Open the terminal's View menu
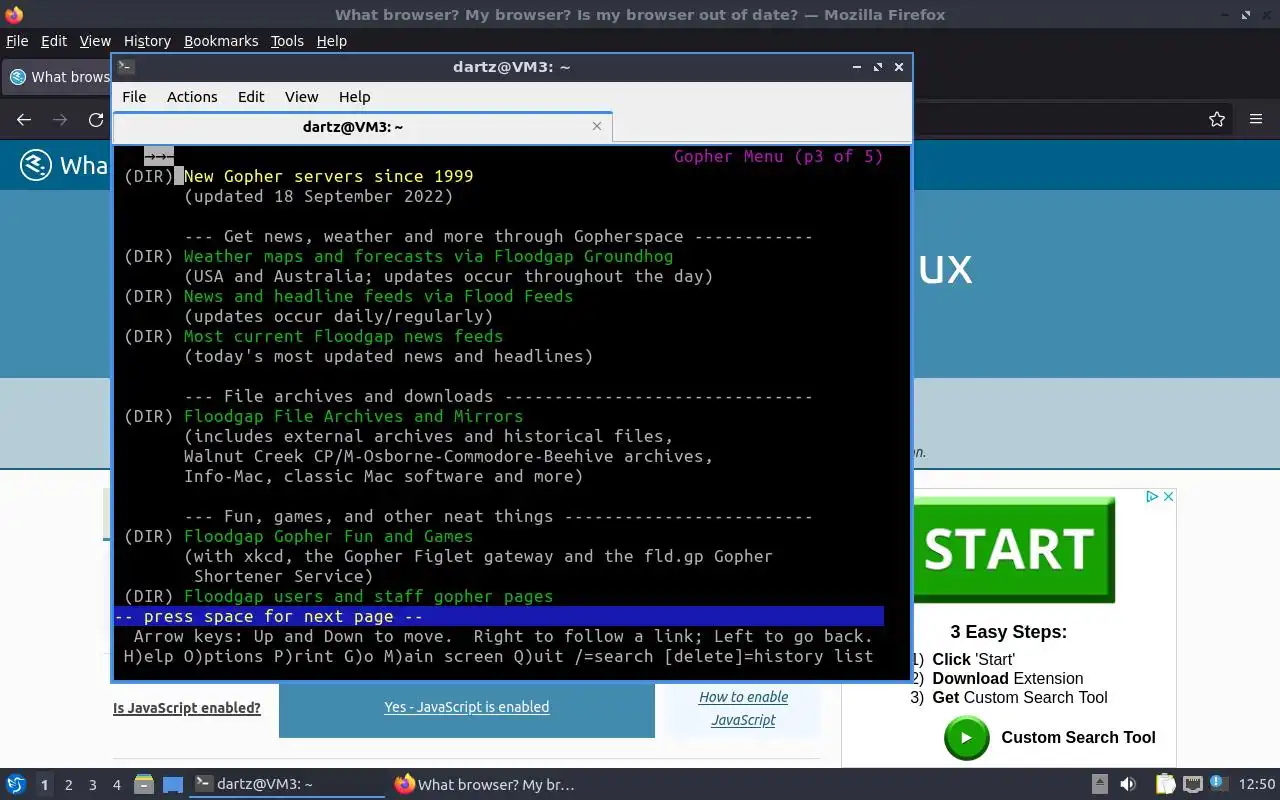This screenshot has width=1280, height=800. click(x=301, y=97)
